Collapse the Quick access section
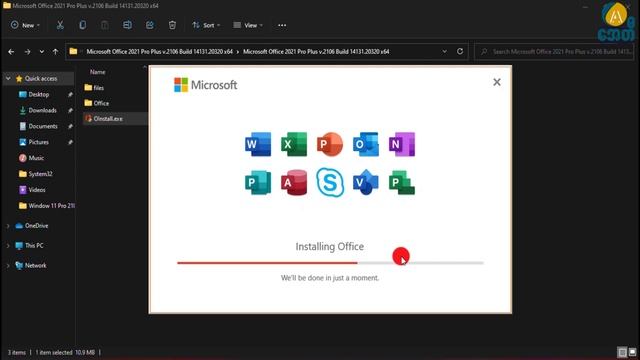 click(8, 78)
